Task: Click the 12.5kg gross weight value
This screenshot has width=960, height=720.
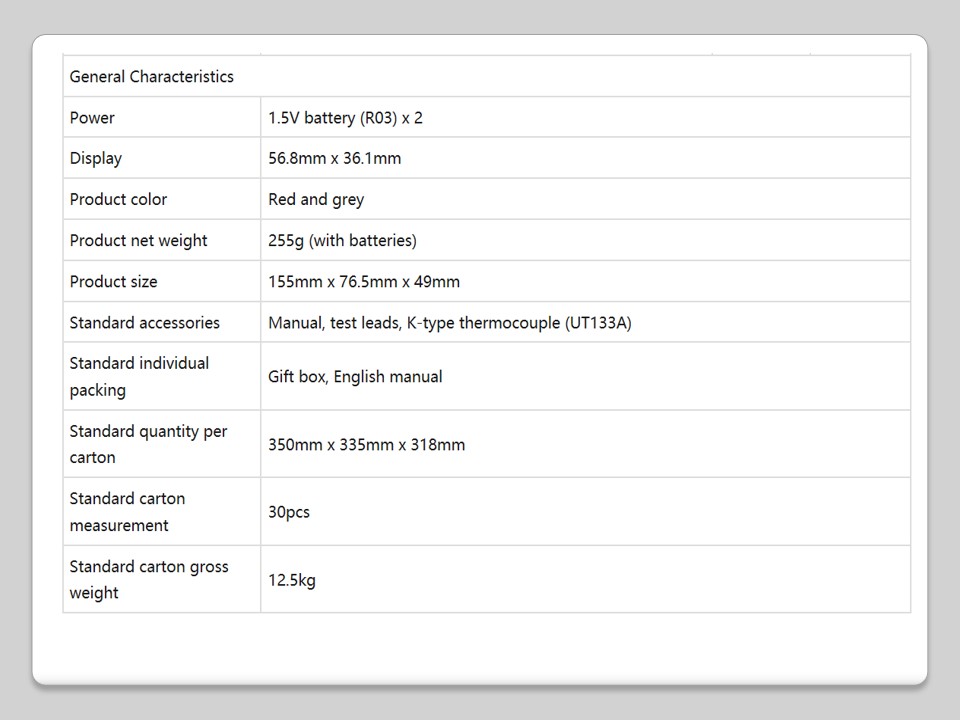Action: pyautogui.click(x=292, y=579)
